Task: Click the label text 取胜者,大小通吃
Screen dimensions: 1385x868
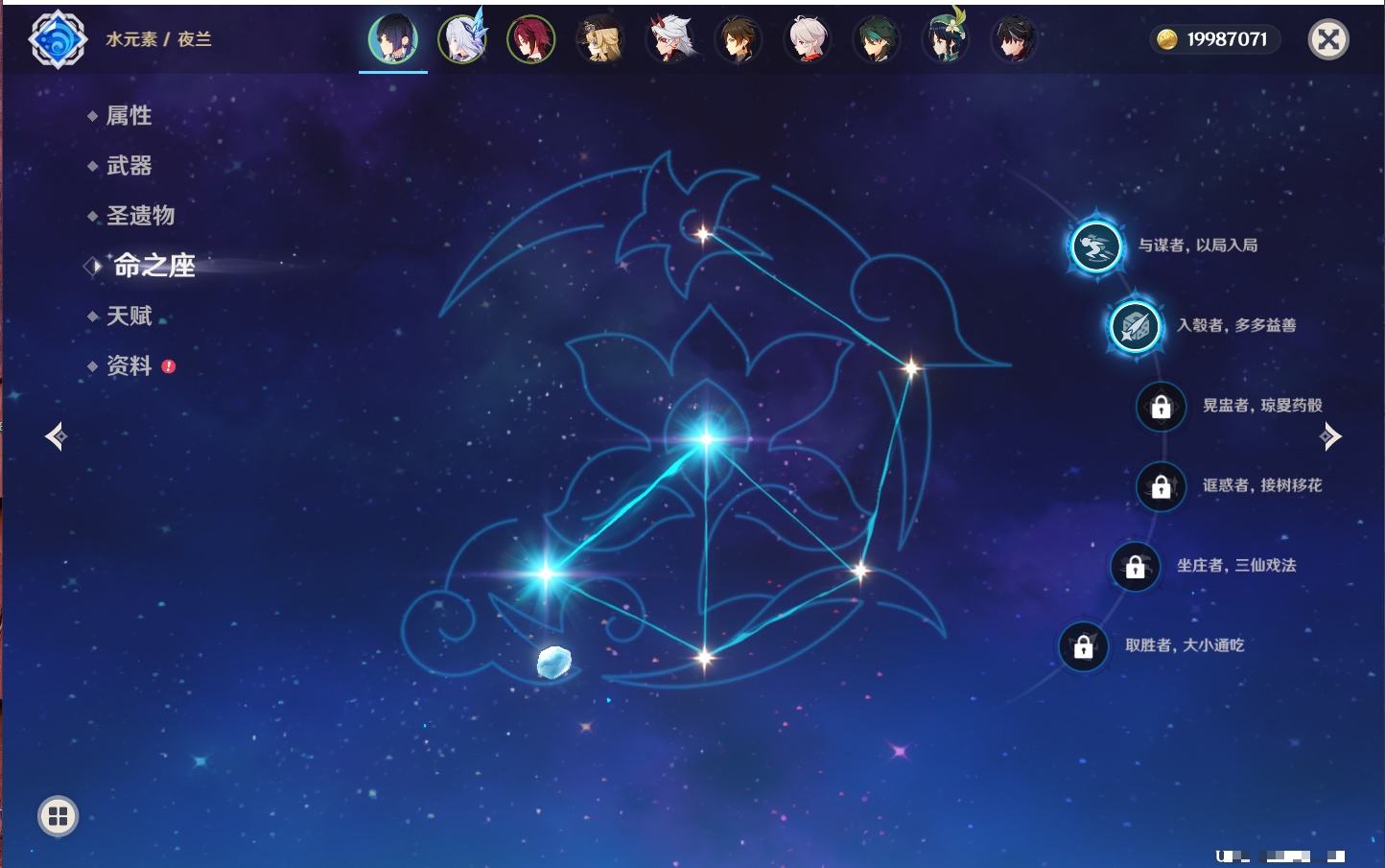Action: (x=1185, y=645)
